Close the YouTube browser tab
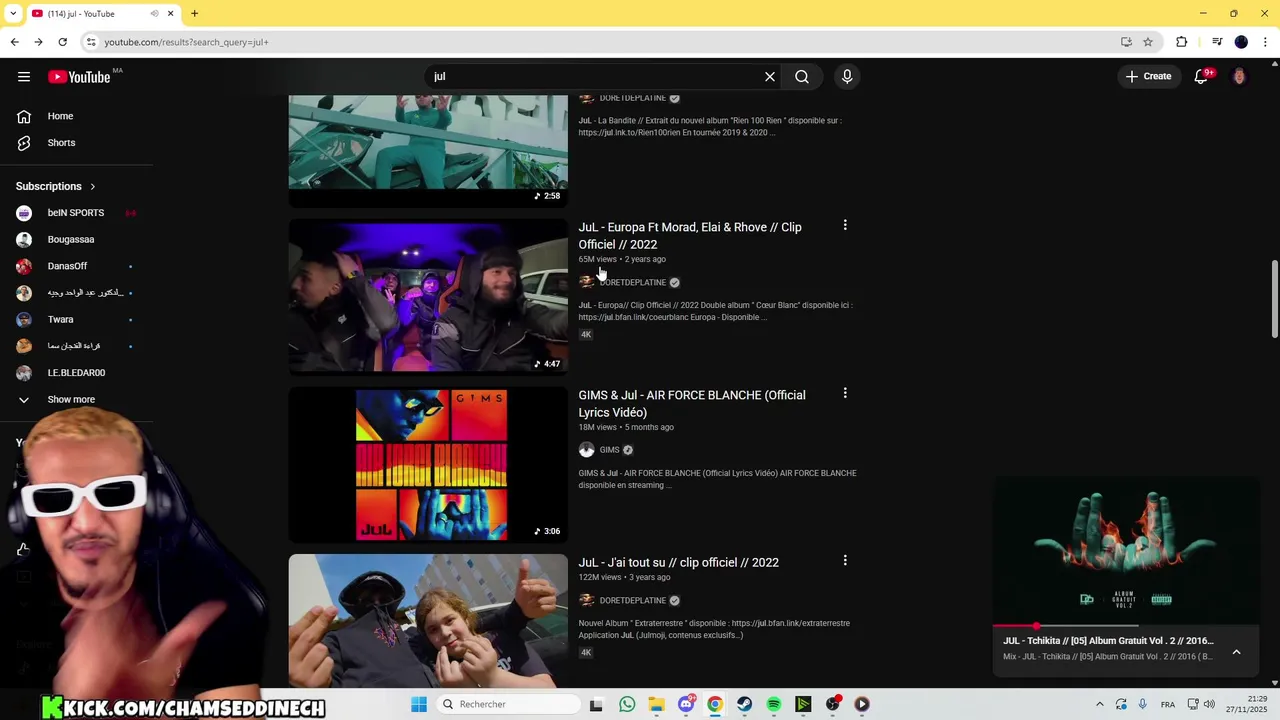This screenshot has height=720, width=1280. [171, 13]
